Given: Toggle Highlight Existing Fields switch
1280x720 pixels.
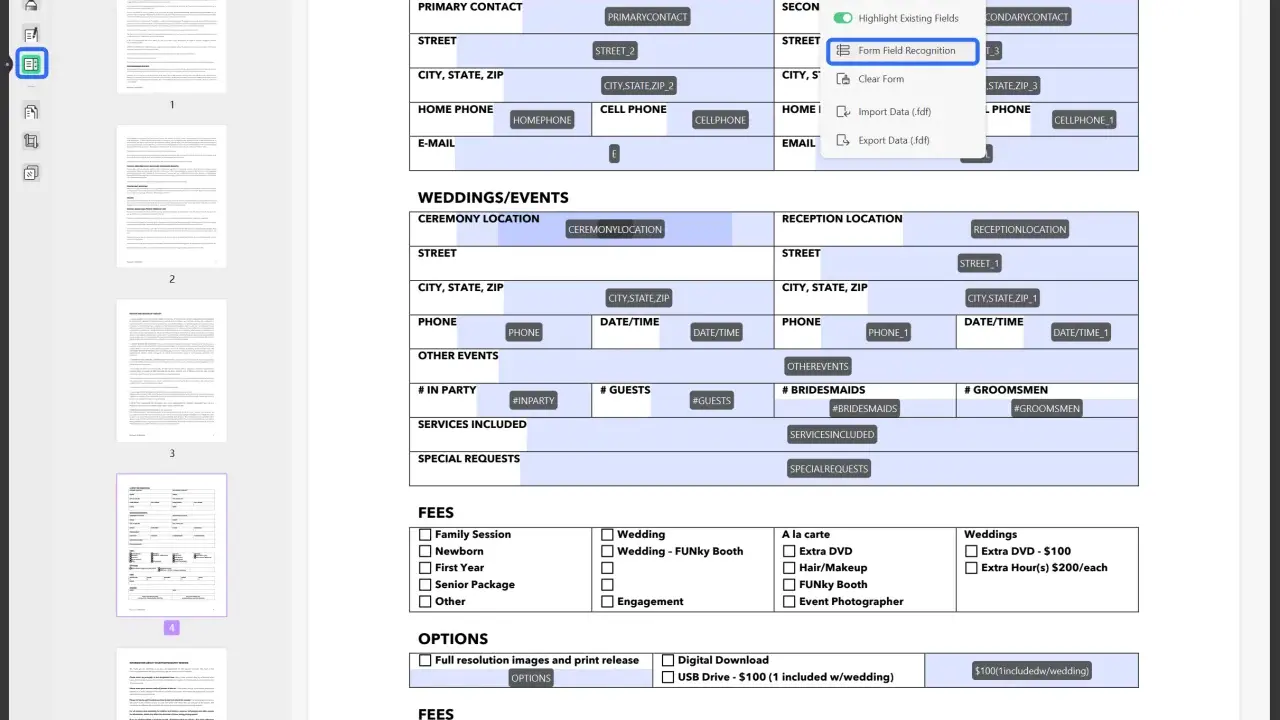Looking at the screenshot, I should (843, 18).
